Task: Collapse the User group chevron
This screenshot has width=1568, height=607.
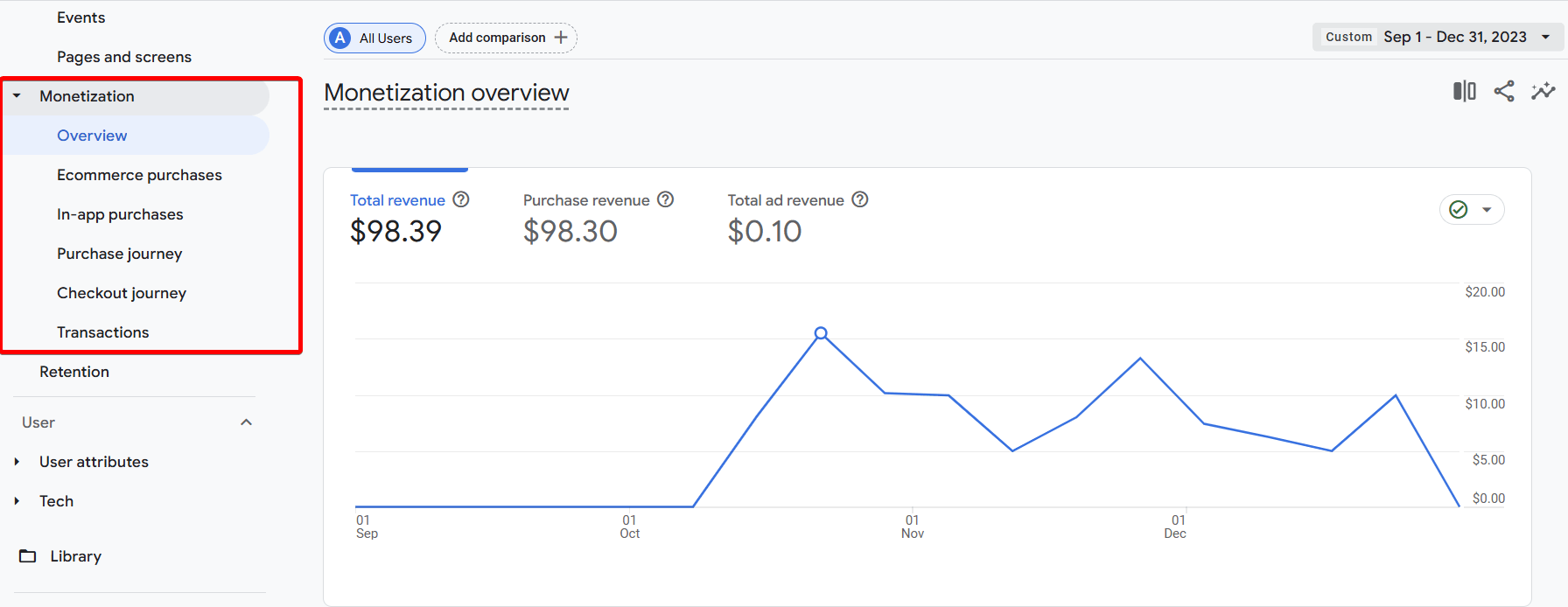Action: pyautogui.click(x=247, y=422)
